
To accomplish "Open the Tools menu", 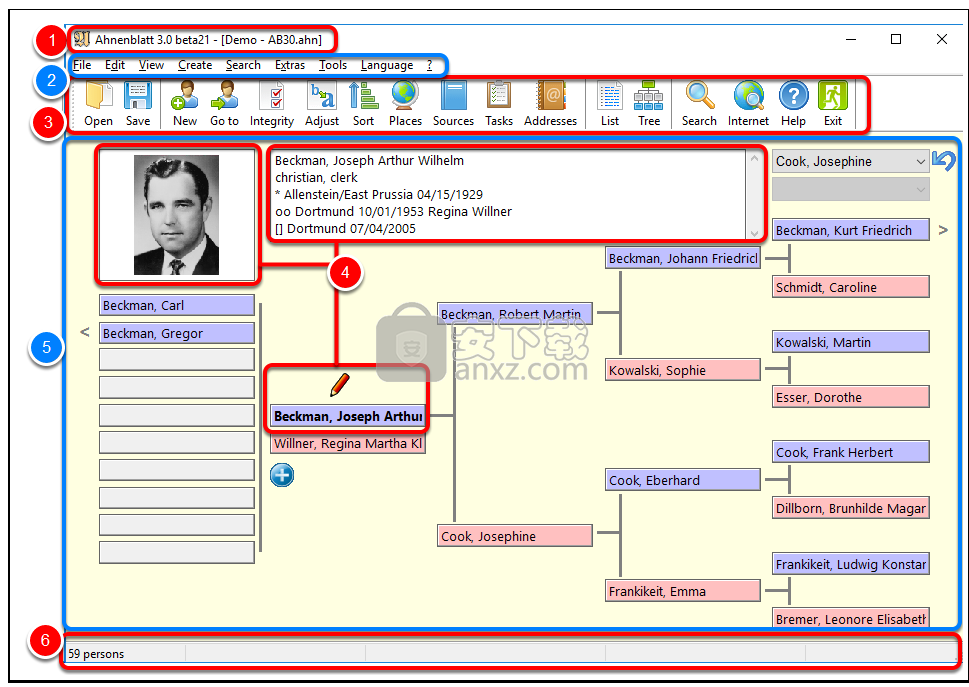I will [x=333, y=65].
